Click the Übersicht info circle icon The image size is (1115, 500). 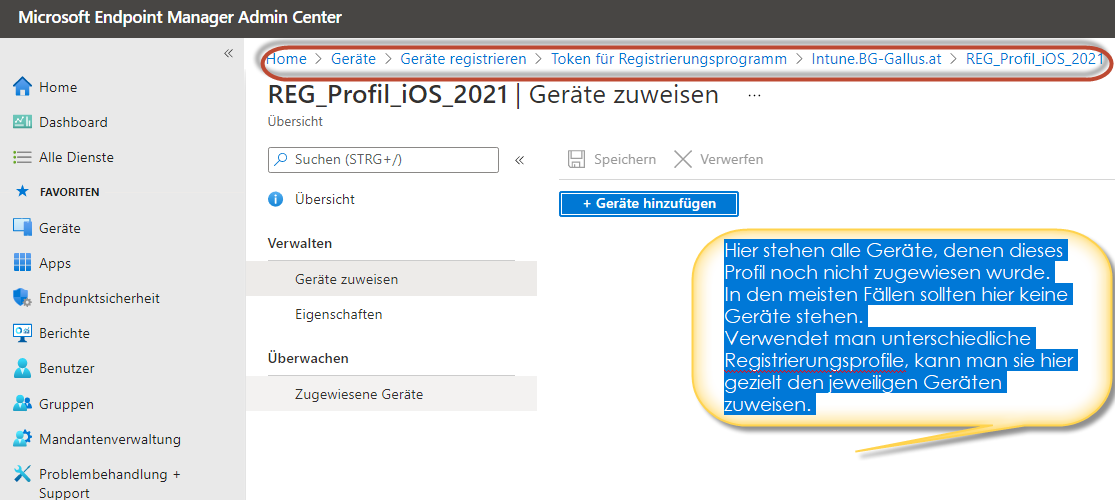coord(275,200)
